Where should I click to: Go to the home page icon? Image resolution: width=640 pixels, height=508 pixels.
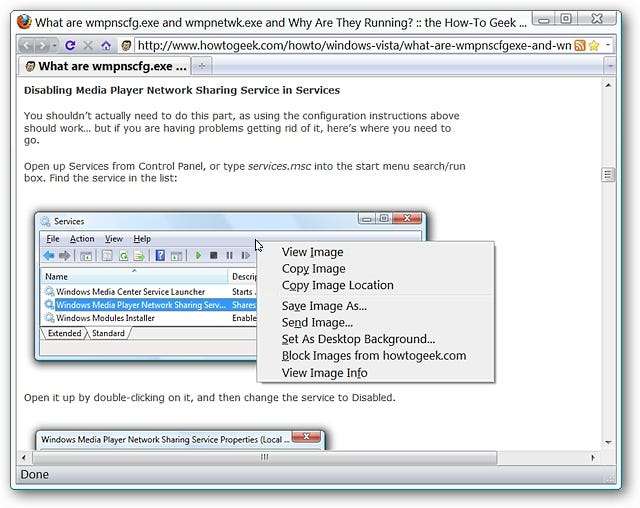tap(106, 45)
